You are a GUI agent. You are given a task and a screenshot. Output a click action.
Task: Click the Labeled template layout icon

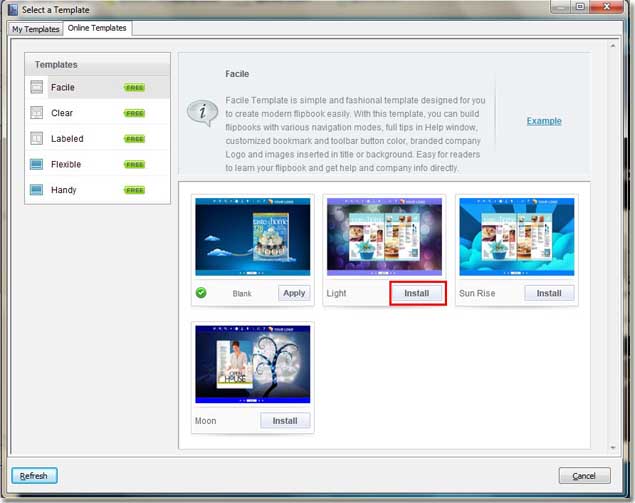point(37,139)
